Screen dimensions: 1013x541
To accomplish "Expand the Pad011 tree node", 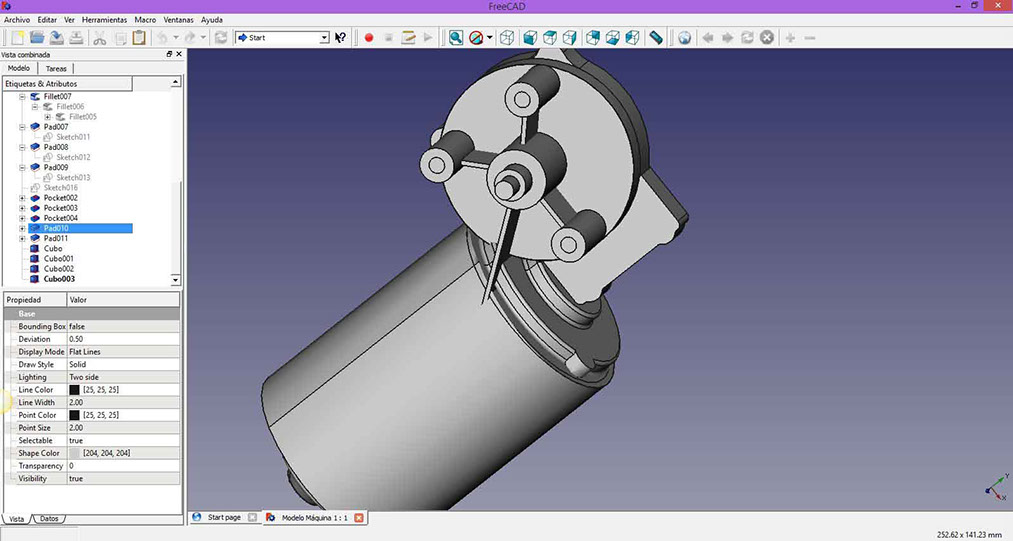I will (22, 239).
